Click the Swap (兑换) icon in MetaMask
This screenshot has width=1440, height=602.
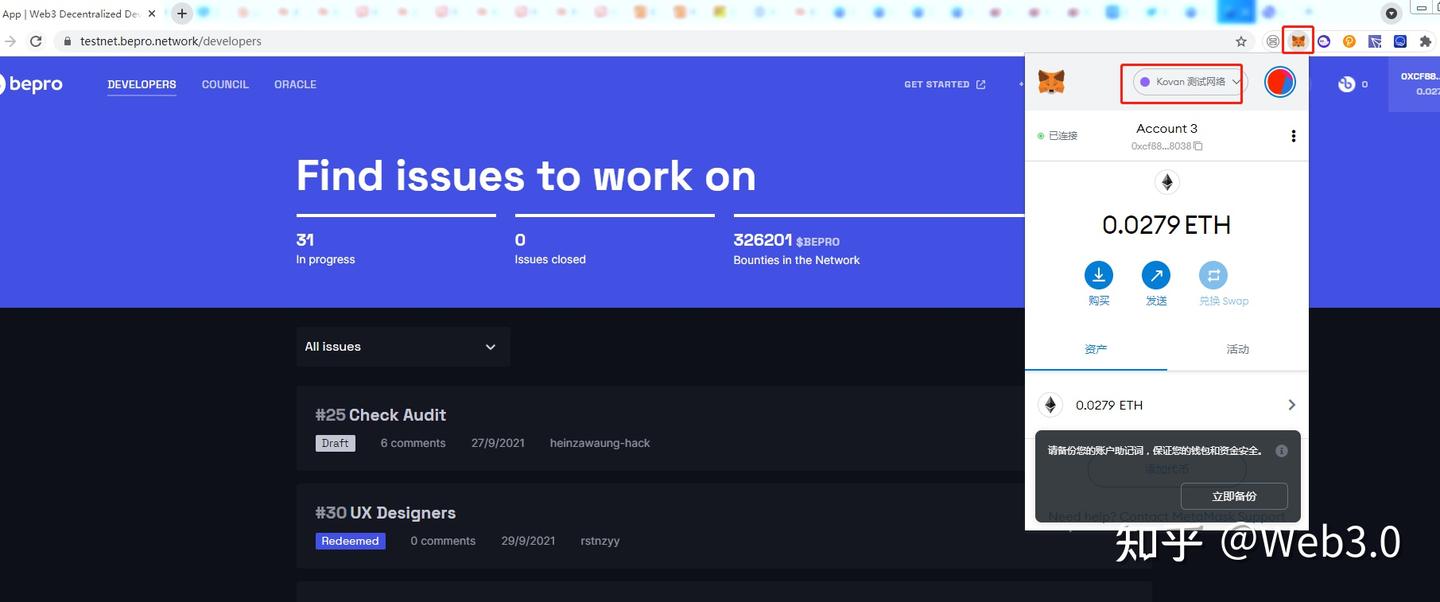click(x=1213, y=274)
